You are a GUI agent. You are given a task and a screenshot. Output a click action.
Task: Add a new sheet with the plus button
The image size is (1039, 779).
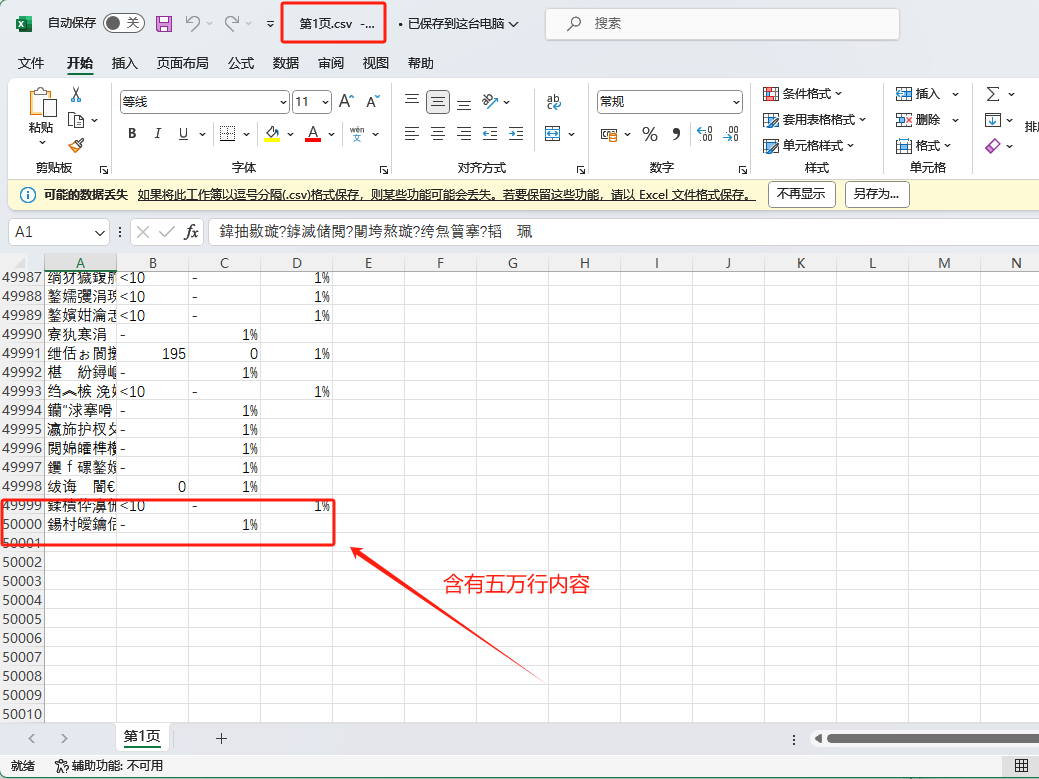point(221,737)
